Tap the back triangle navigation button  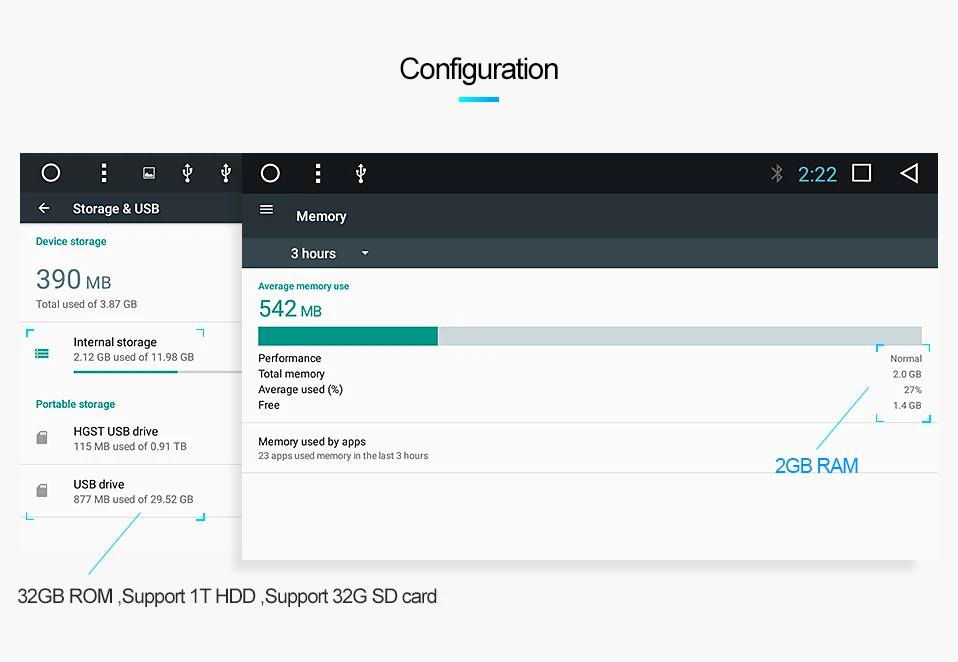(909, 173)
